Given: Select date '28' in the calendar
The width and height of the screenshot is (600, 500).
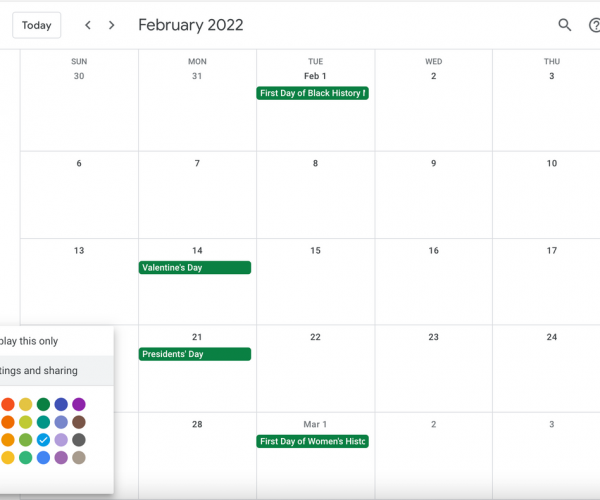Looking at the screenshot, I should click(197, 424).
